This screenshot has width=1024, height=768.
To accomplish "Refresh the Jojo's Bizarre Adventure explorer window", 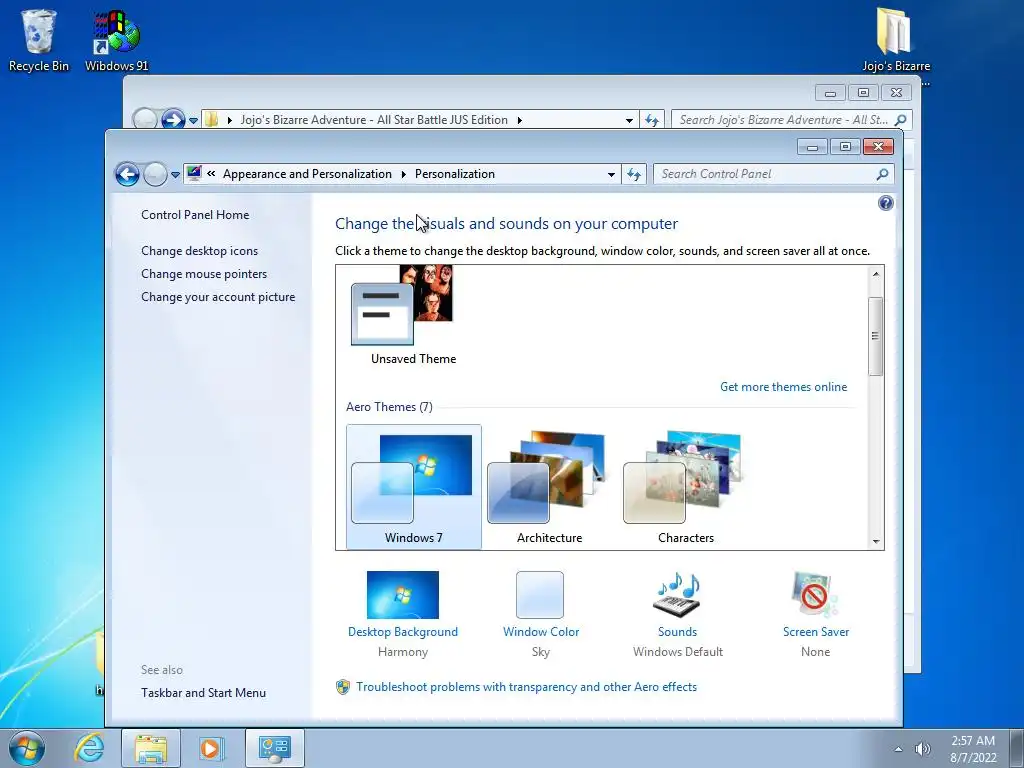I will pyautogui.click(x=652, y=120).
